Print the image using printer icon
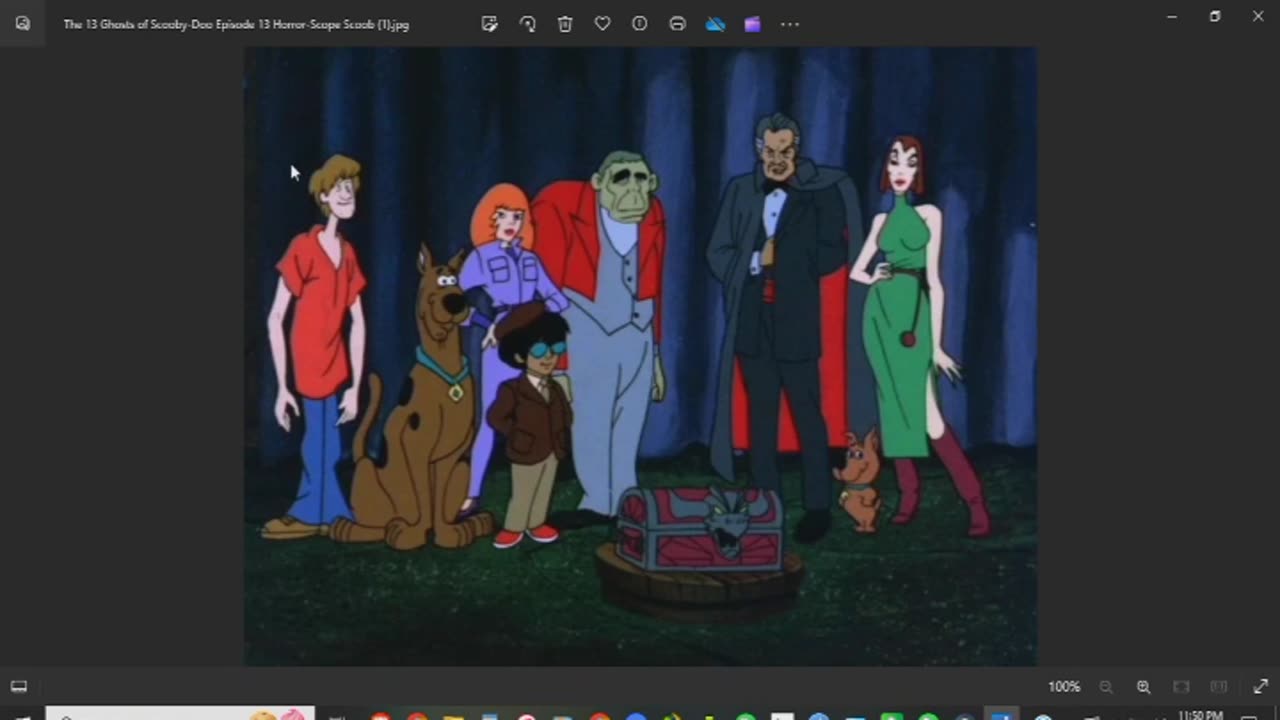The width and height of the screenshot is (1280, 720). click(677, 24)
